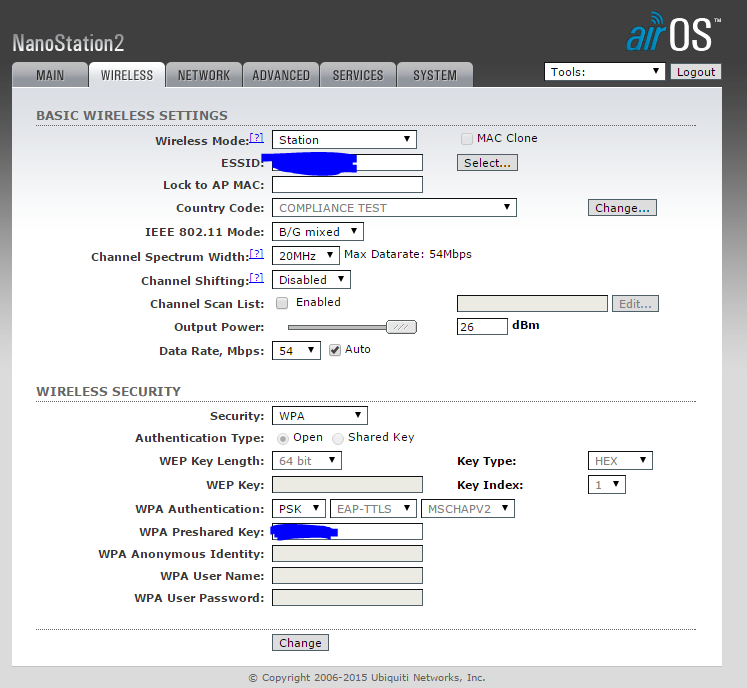
Task: Click the Output Power slider handle
Action: (x=401, y=327)
